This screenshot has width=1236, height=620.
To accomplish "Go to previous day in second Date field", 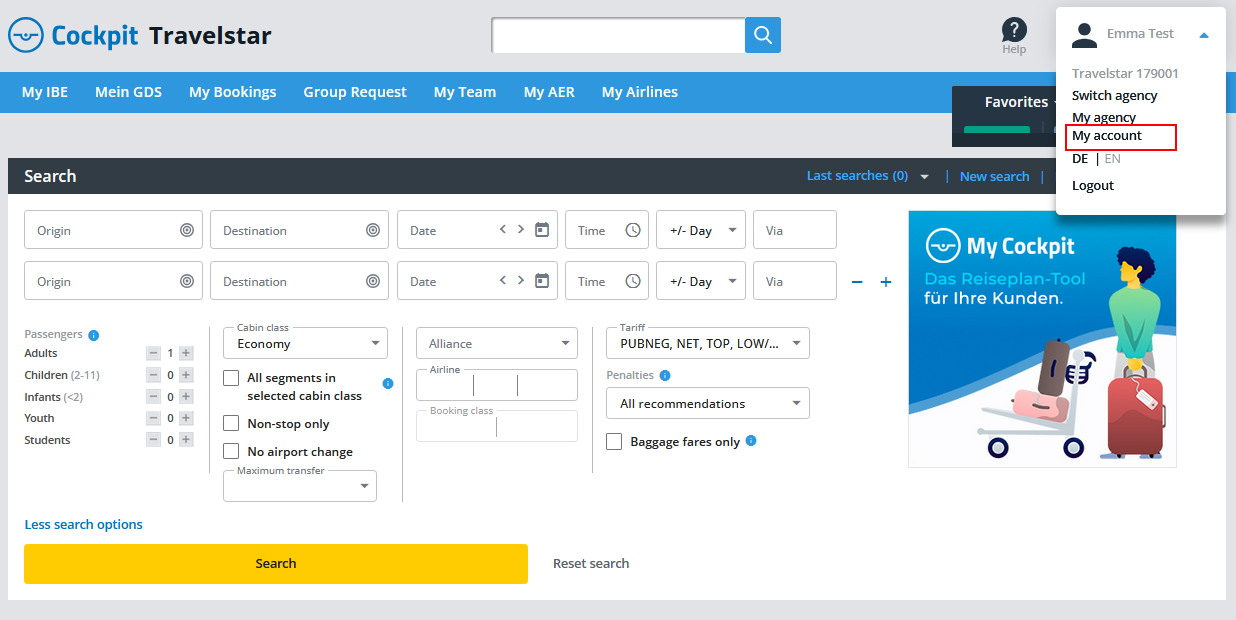I will coord(503,280).
